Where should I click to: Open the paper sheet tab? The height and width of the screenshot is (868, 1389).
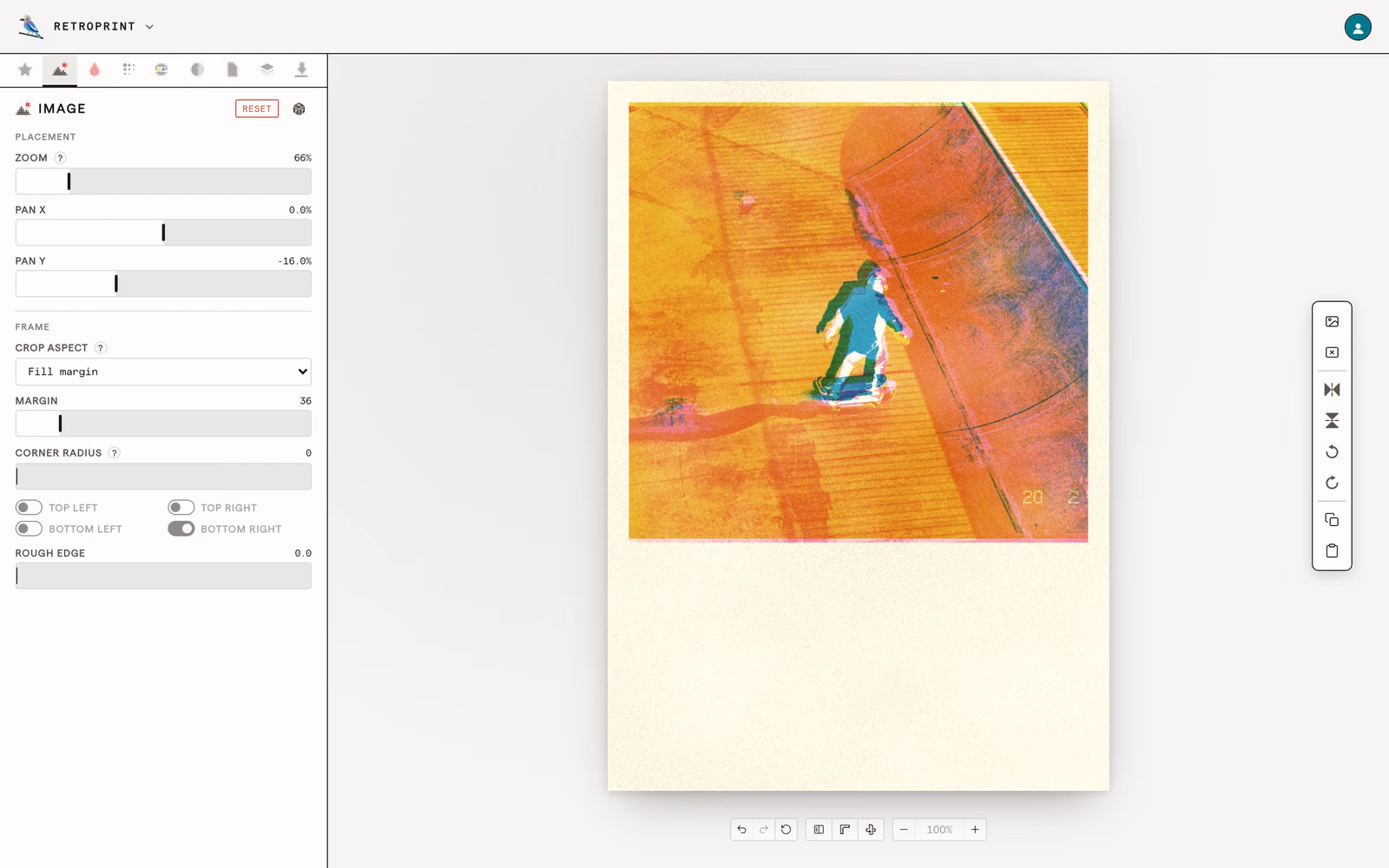(x=232, y=69)
